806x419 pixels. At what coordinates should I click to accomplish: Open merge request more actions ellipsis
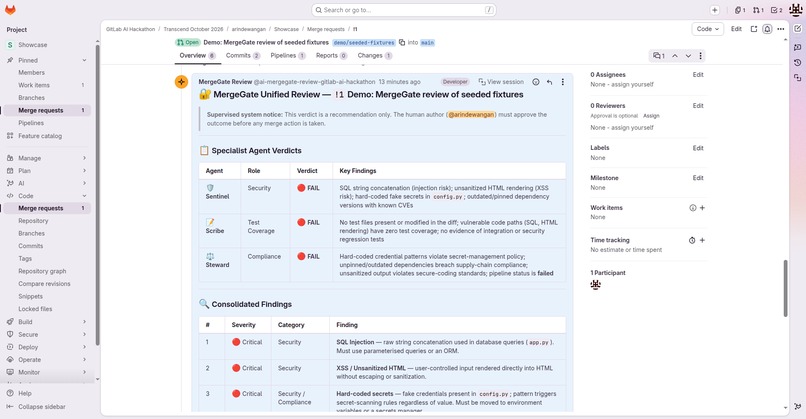pos(781,29)
